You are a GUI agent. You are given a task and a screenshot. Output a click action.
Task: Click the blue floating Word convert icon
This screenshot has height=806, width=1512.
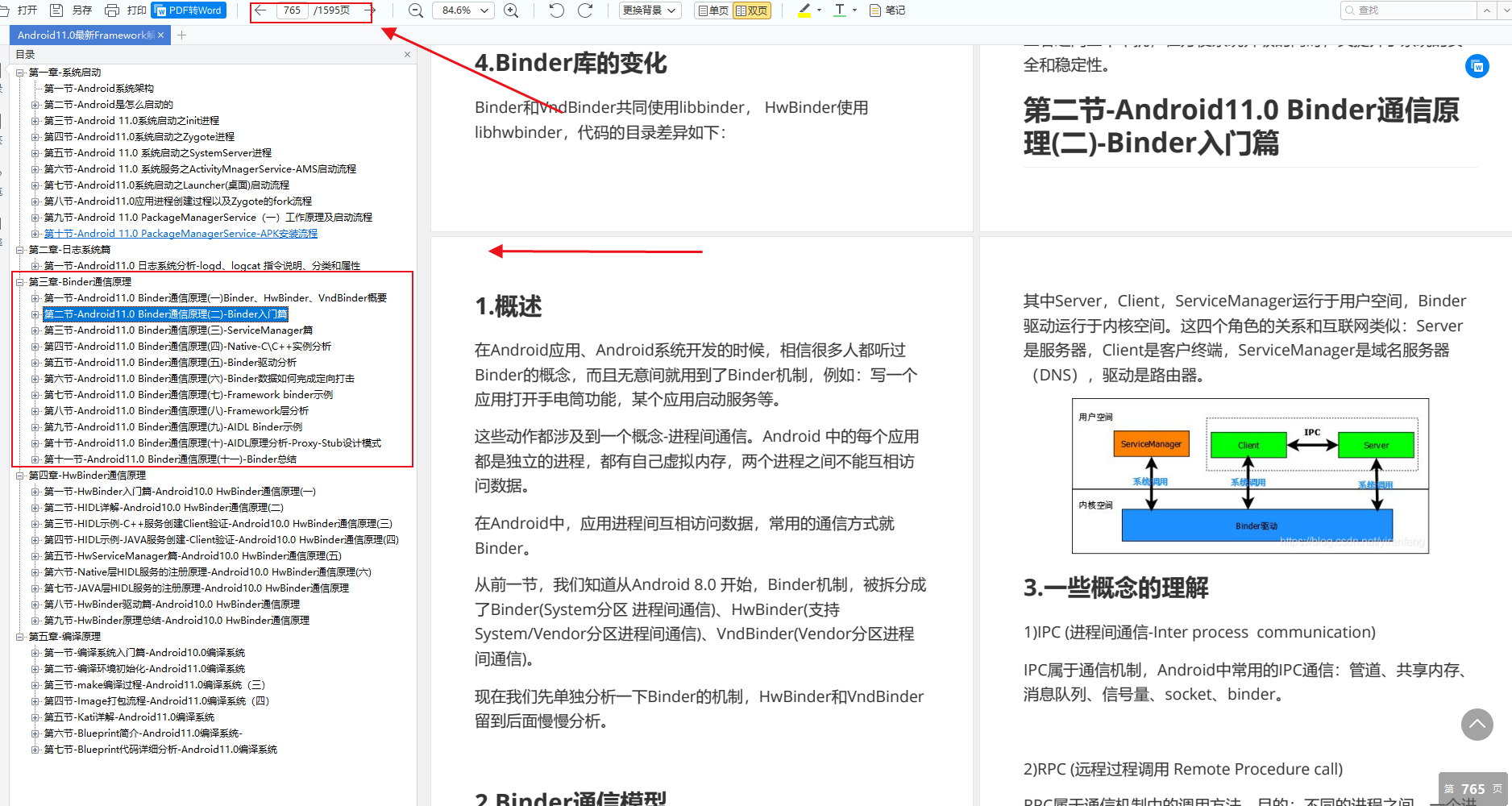tap(1477, 66)
